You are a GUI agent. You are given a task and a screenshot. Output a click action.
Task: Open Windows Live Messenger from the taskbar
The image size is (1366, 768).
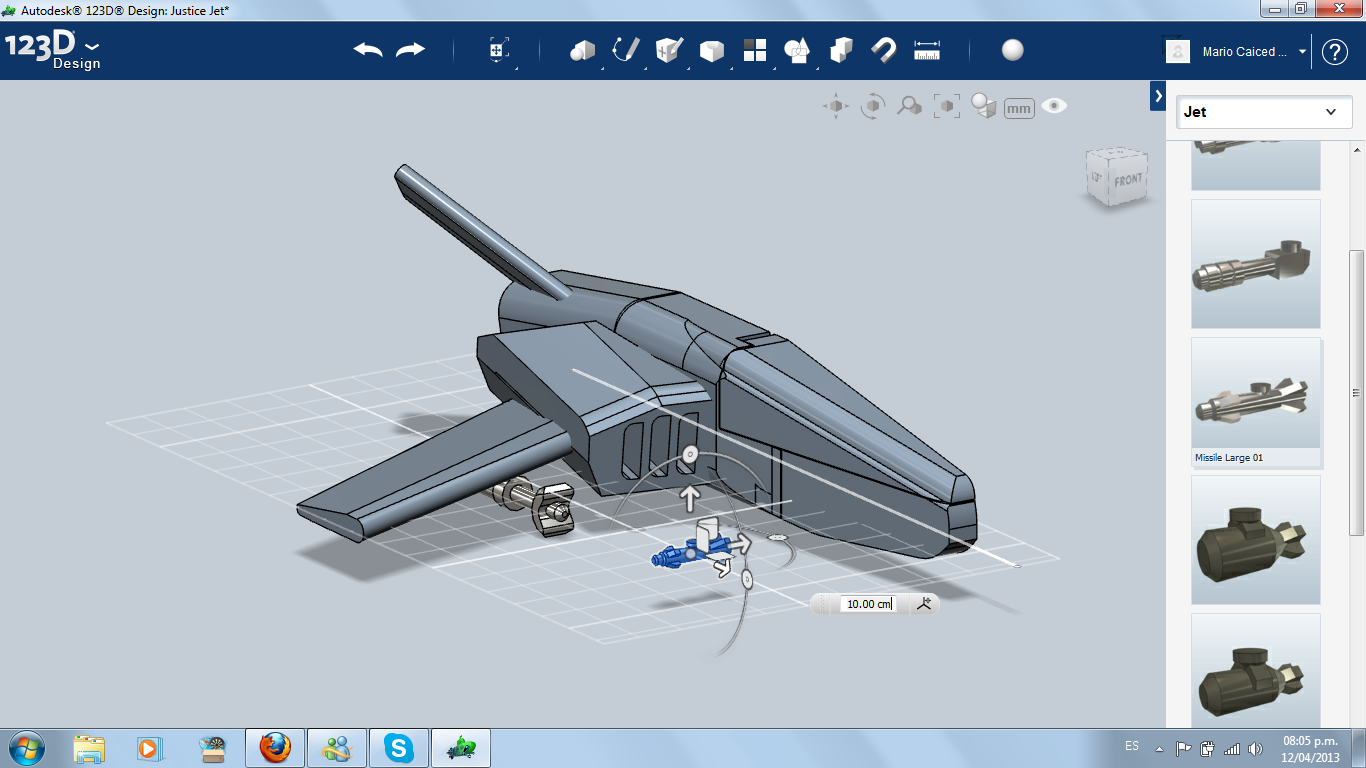(x=337, y=748)
